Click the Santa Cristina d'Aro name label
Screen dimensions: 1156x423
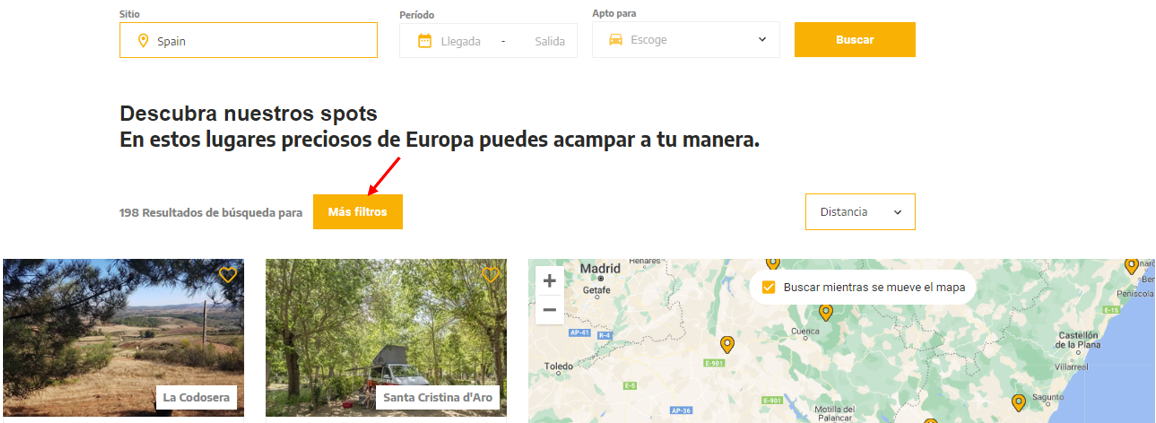tap(437, 399)
